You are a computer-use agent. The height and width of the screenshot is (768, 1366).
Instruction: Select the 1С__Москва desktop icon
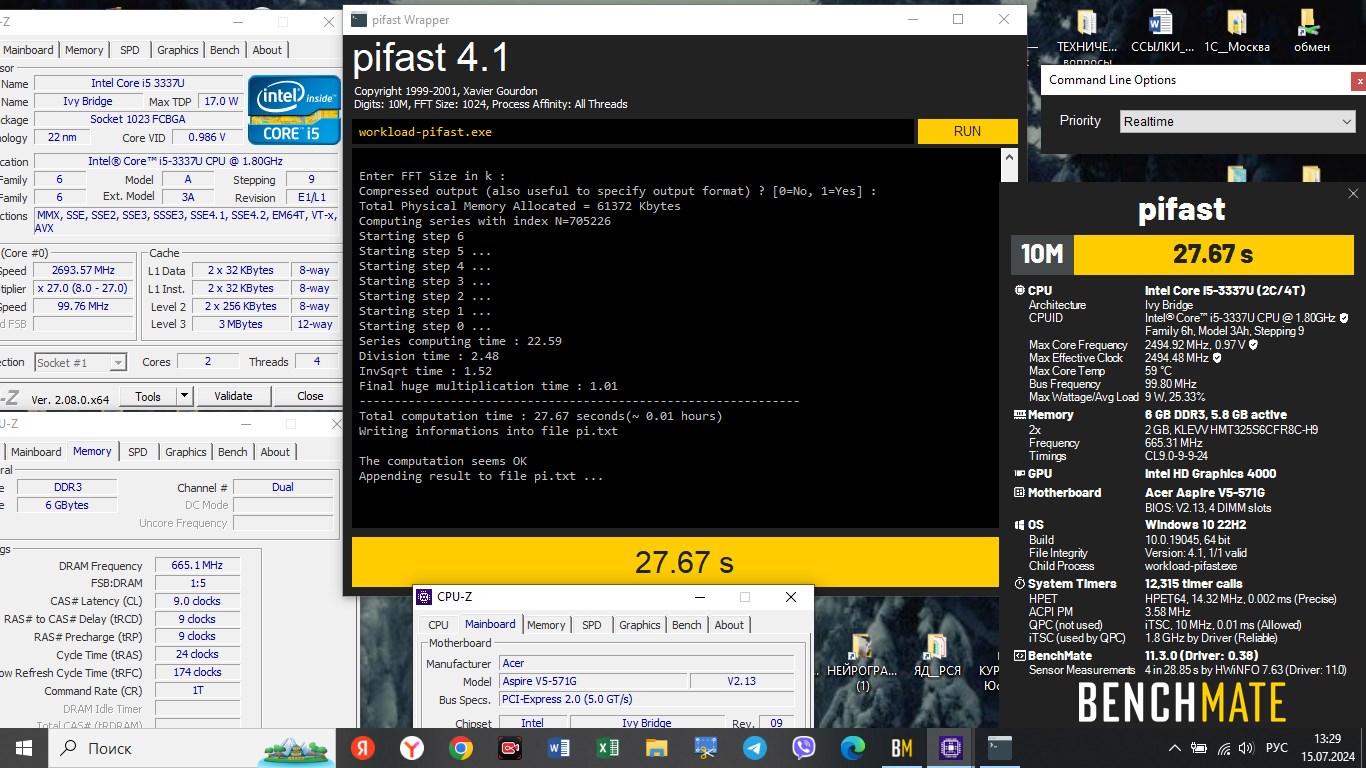1237,32
